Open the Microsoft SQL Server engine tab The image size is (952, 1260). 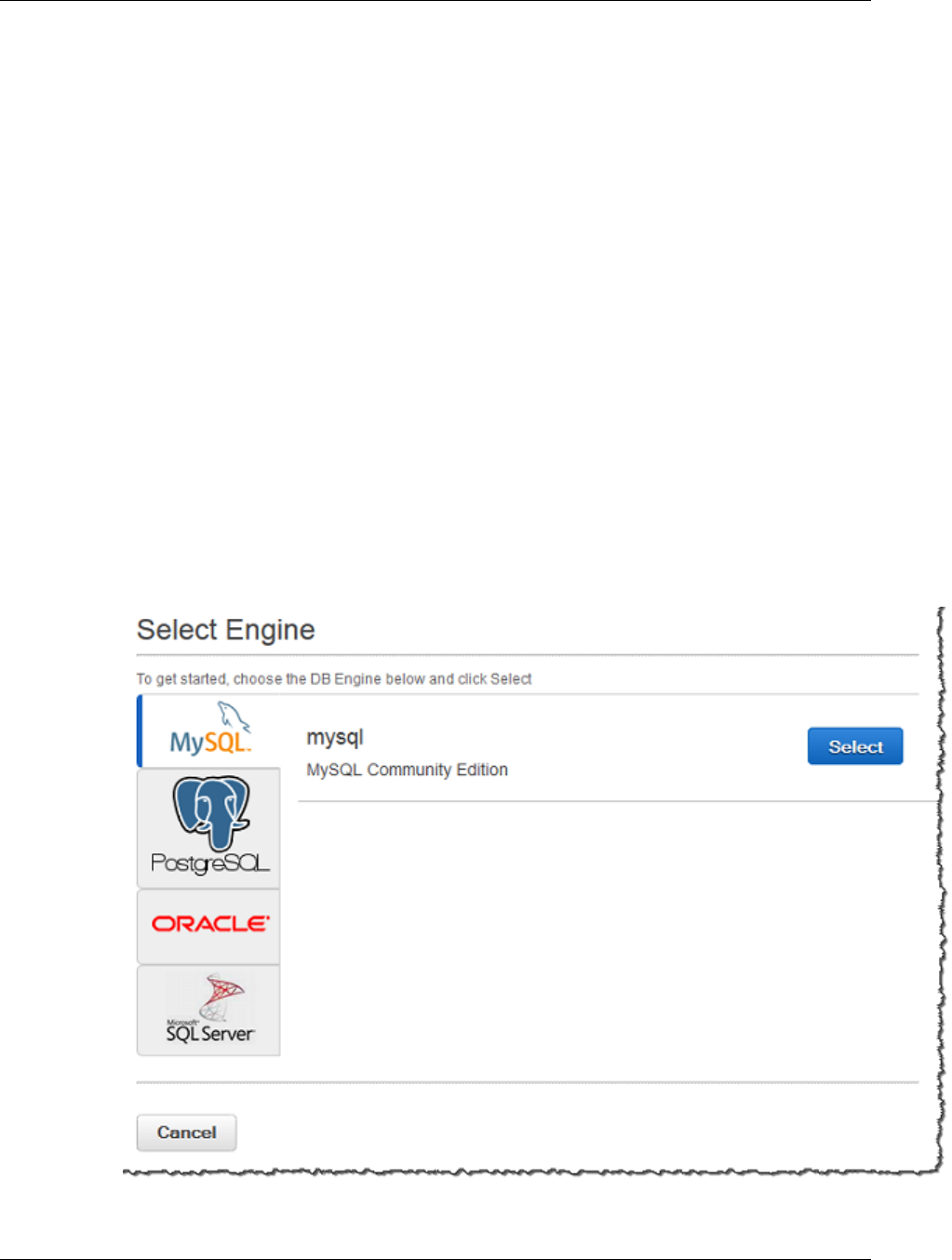tap(208, 1010)
